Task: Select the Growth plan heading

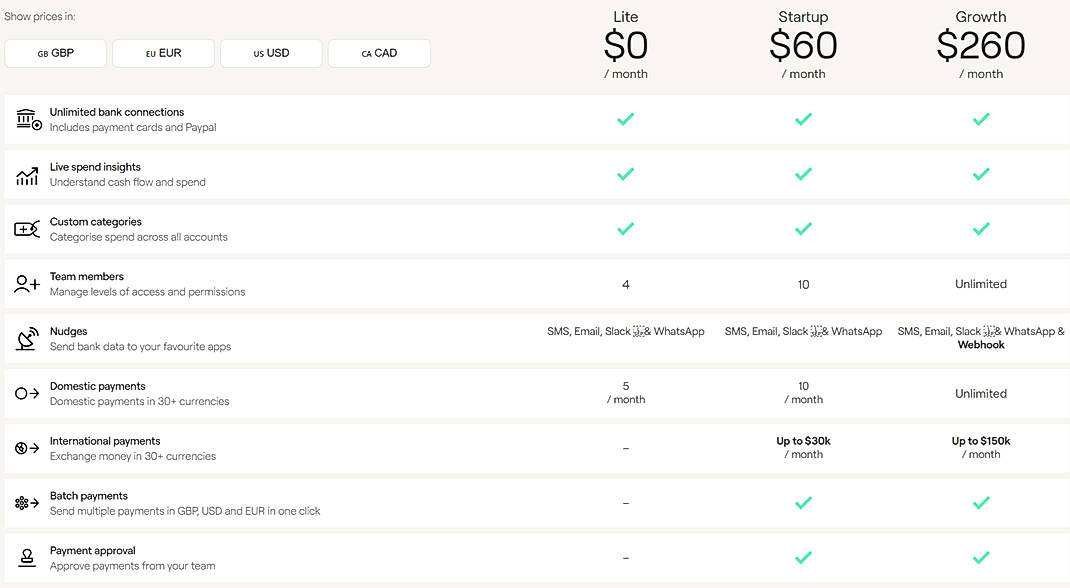Action: (x=981, y=17)
